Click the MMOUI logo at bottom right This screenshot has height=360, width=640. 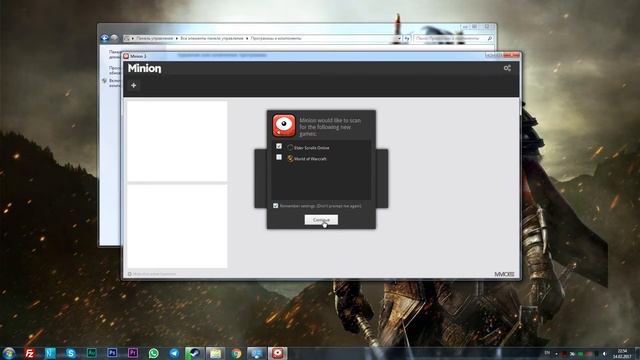point(504,274)
